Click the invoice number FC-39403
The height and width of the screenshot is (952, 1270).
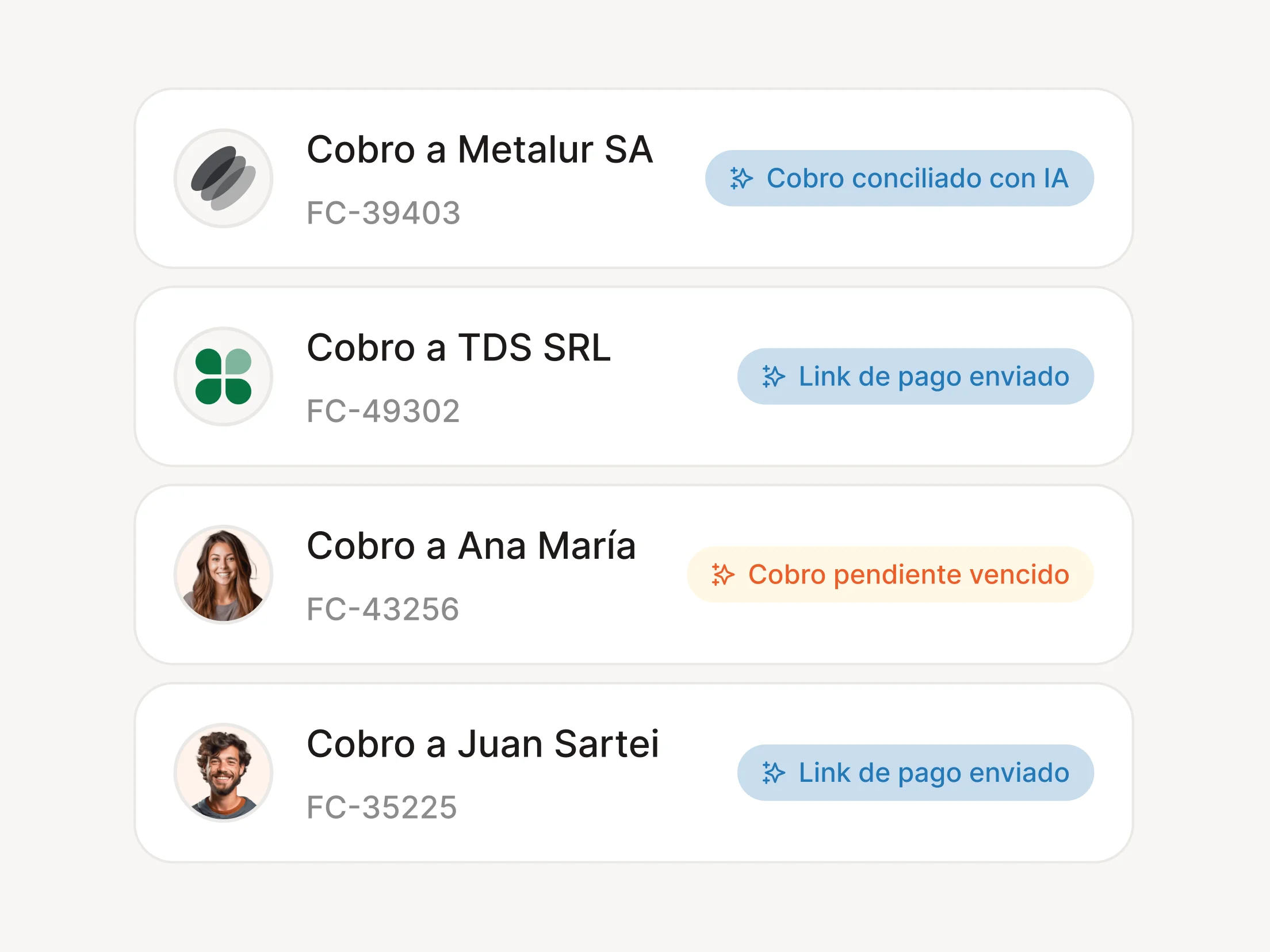383,214
